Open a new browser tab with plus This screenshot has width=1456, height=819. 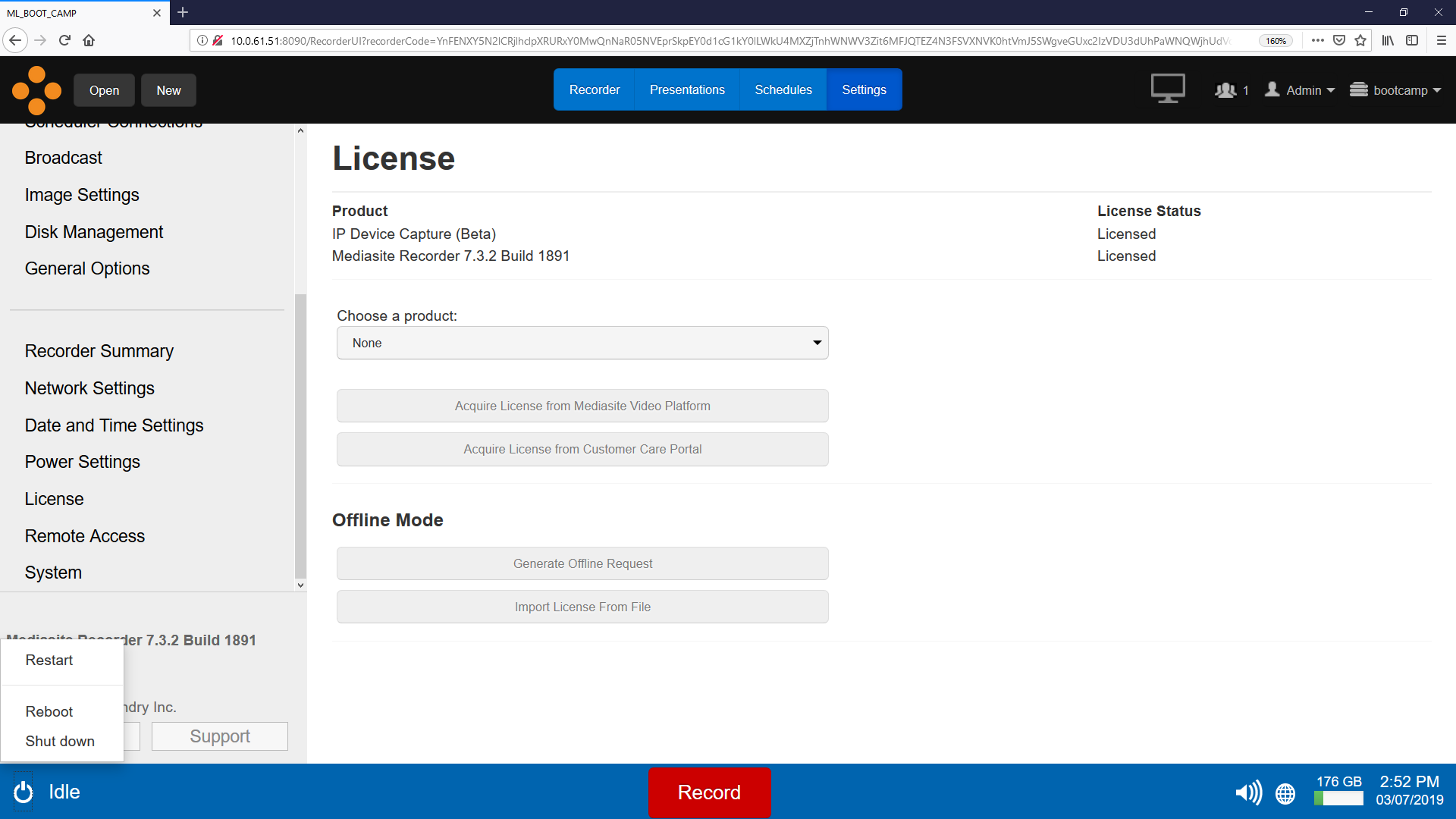[x=183, y=12]
